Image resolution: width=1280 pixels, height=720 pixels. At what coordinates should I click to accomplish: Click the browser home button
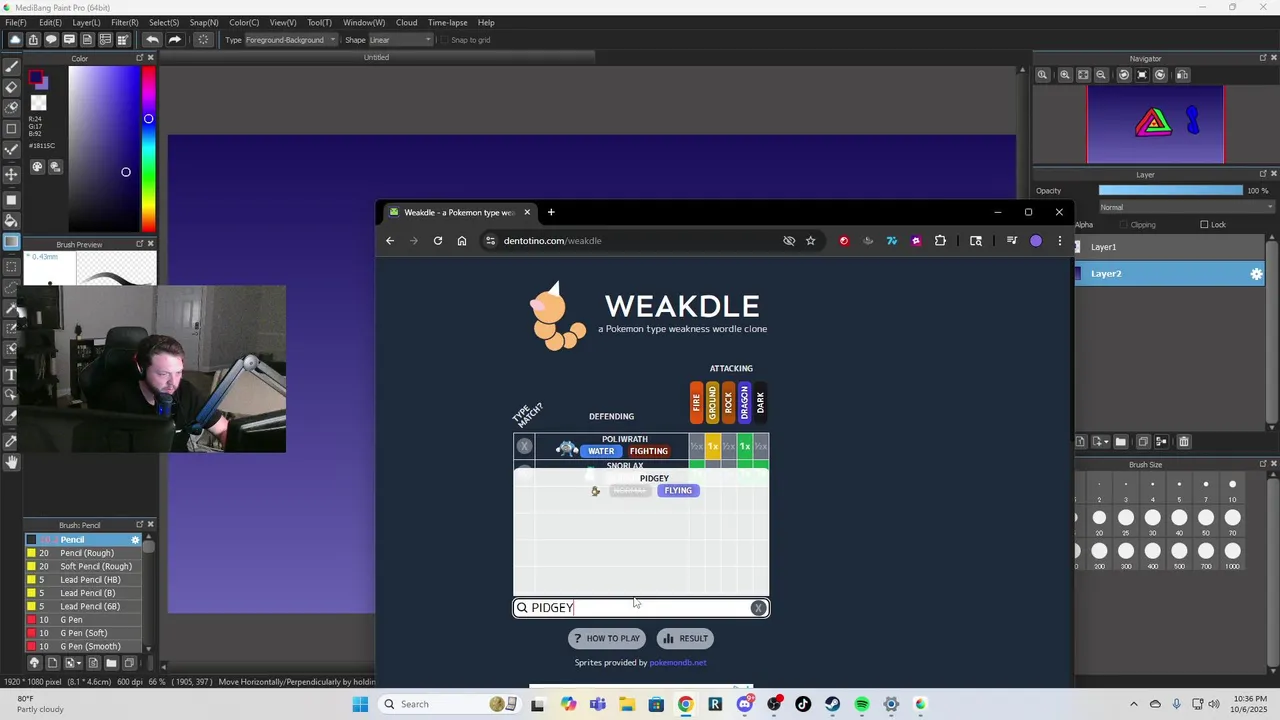[x=461, y=241]
